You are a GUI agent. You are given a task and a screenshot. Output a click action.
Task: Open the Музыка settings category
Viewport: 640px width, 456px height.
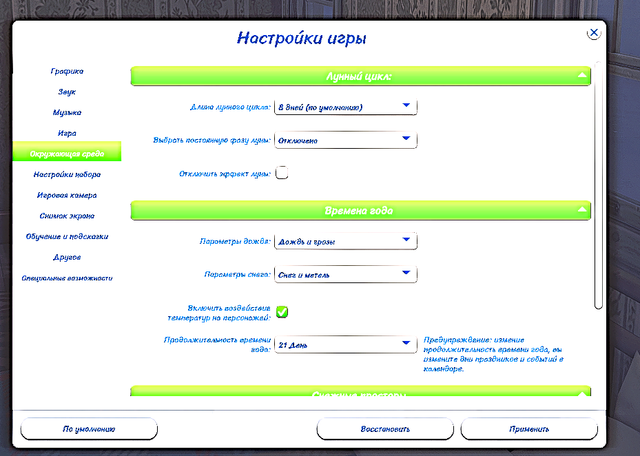tap(67, 112)
